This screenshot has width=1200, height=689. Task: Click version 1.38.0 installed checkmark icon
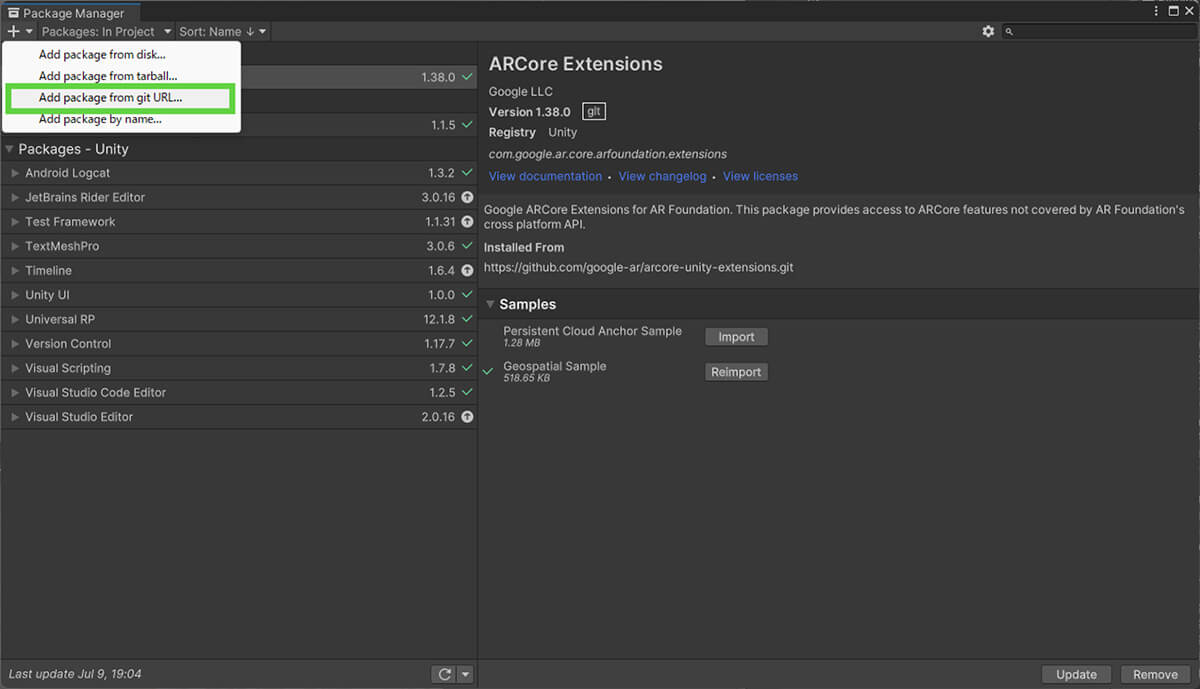[467, 77]
